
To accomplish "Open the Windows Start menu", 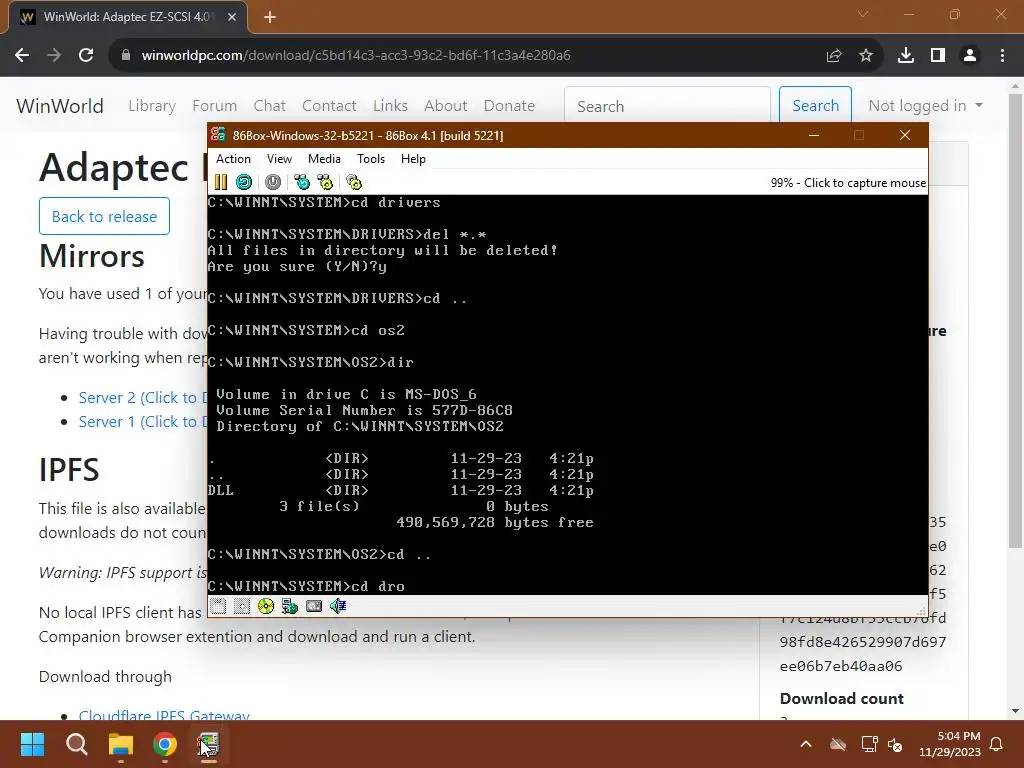I will 32,744.
